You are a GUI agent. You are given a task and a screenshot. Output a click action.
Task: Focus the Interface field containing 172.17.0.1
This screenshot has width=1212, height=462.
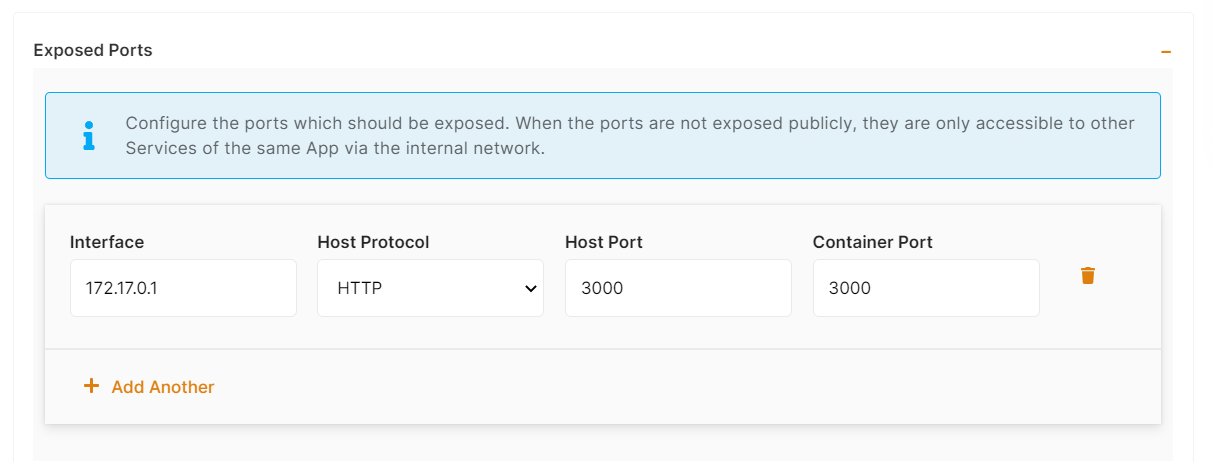point(183,288)
